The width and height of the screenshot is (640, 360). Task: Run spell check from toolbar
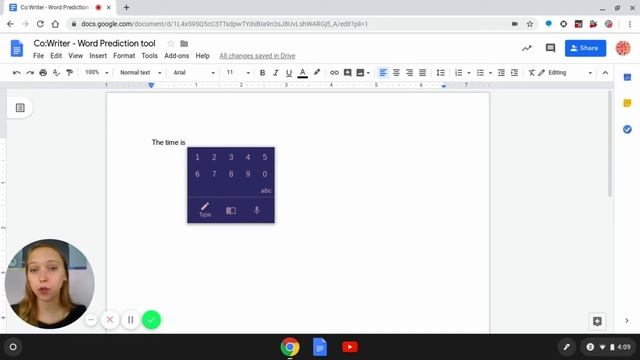(x=56, y=73)
